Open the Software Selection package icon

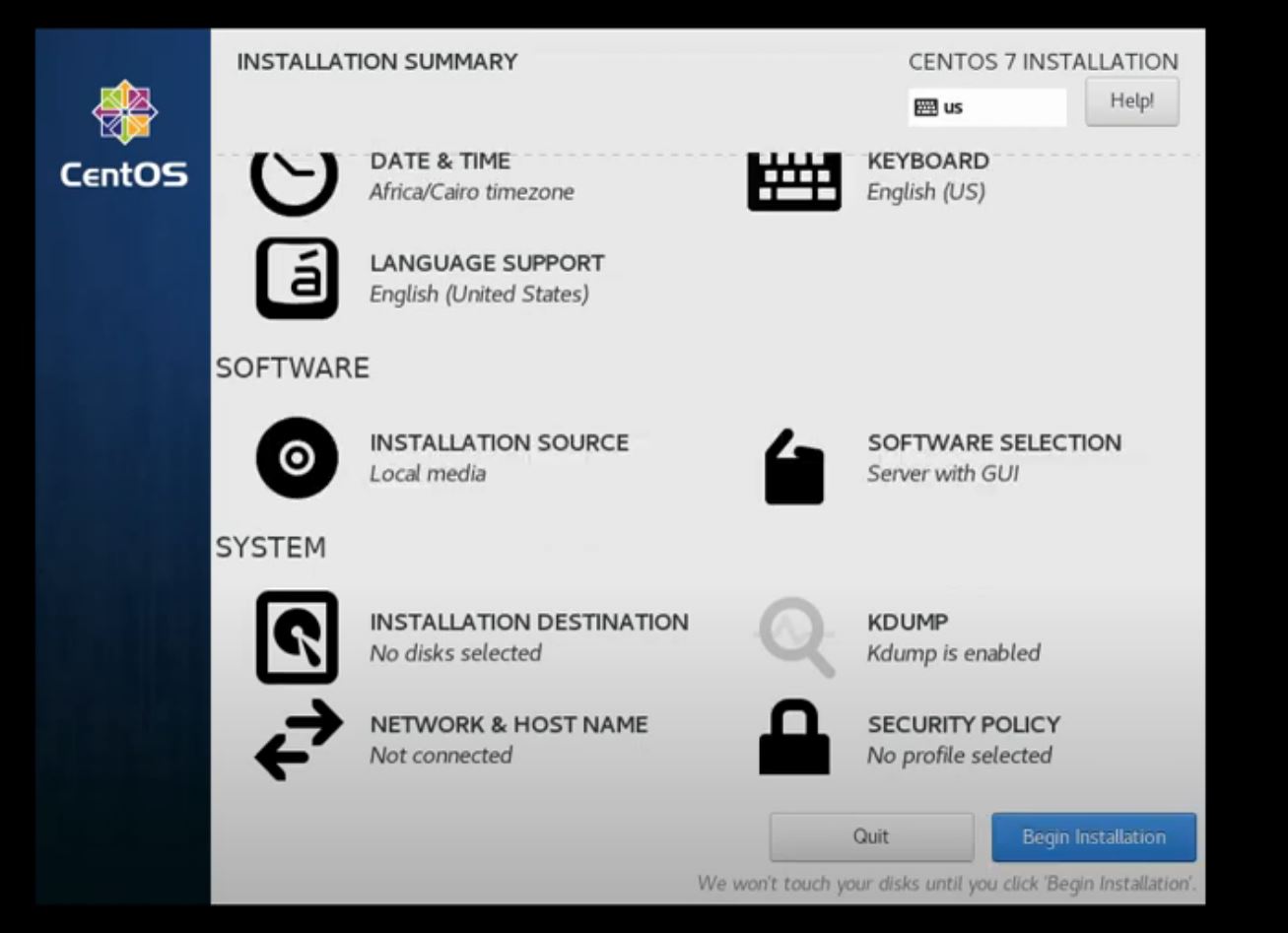(794, 466)
